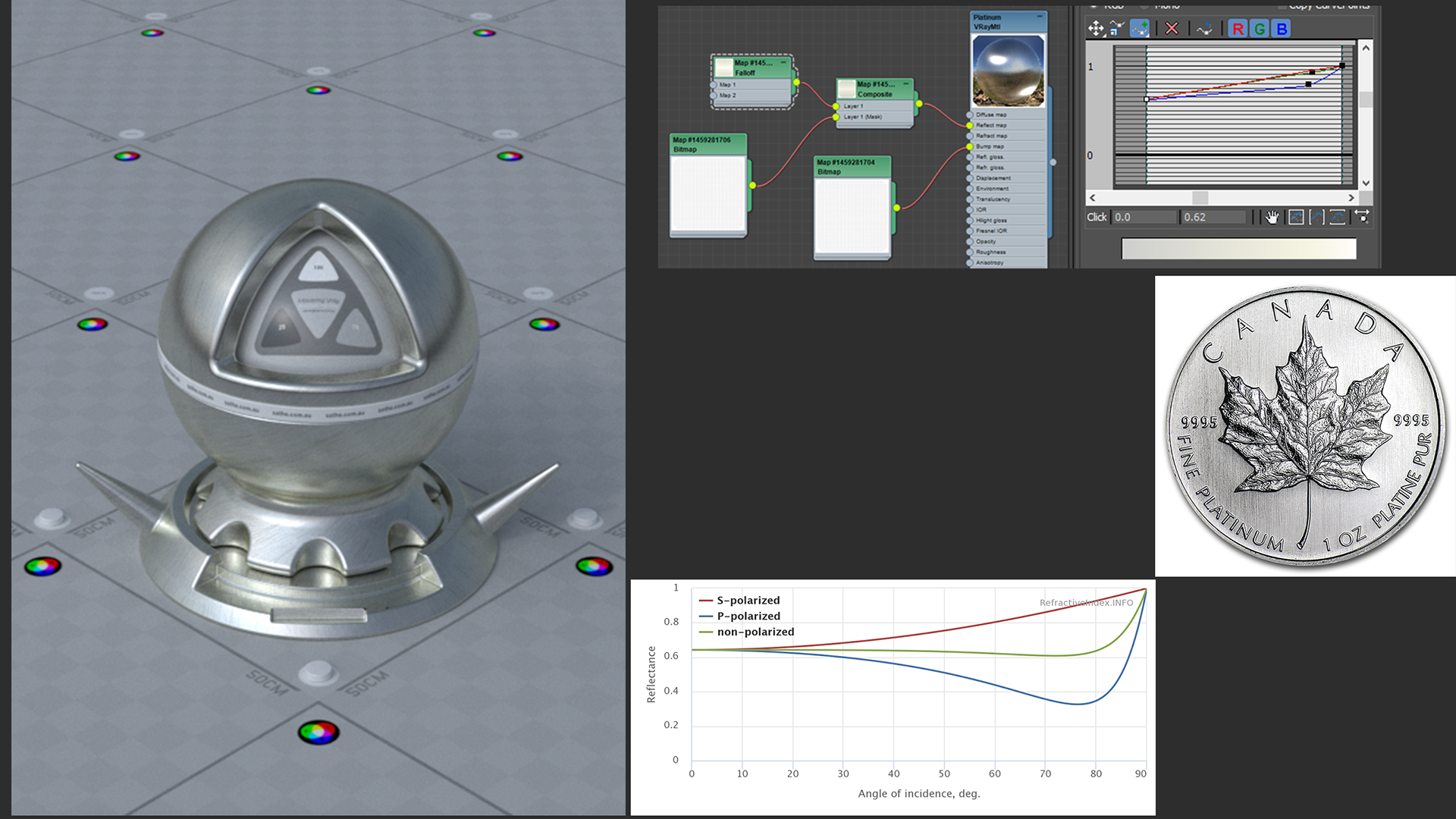Click the Falloff node output socket
1456x819 pixels.
[796, 82]
